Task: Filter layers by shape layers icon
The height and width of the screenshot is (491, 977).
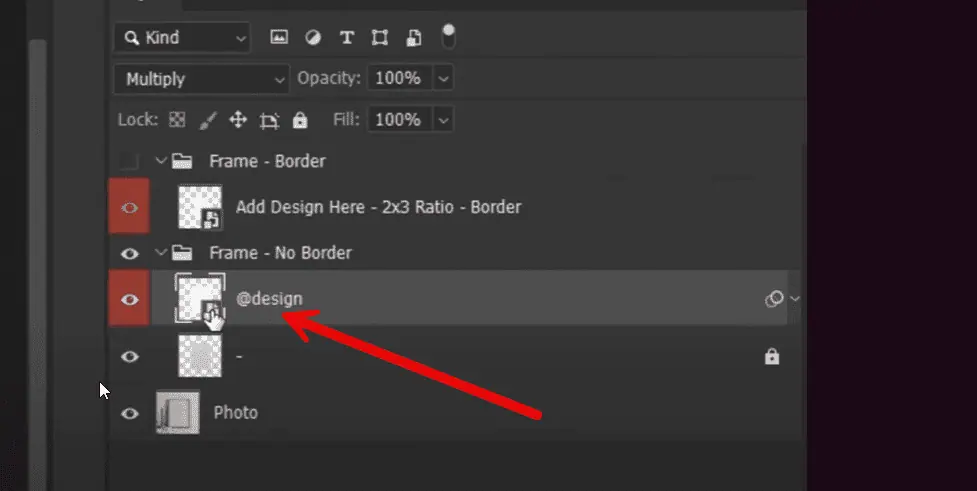Action: (380, 38)
